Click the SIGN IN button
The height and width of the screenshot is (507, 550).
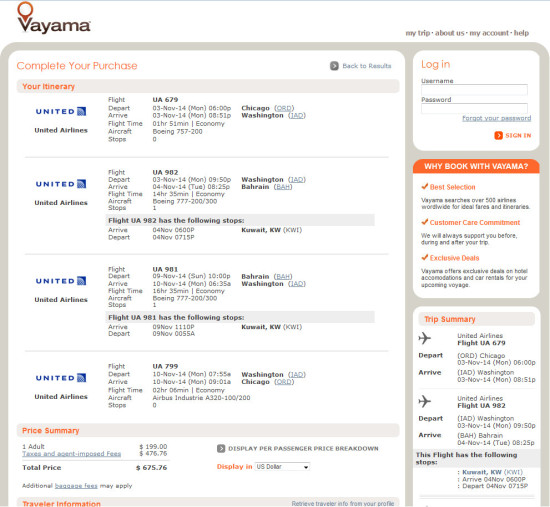513,135
